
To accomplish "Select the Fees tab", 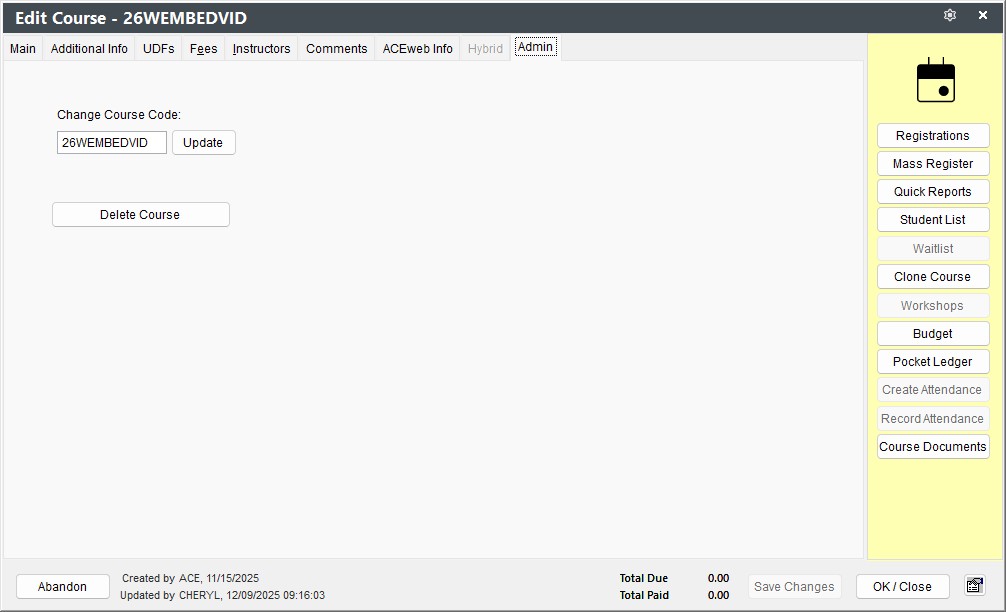I will (x=203, y=49).
